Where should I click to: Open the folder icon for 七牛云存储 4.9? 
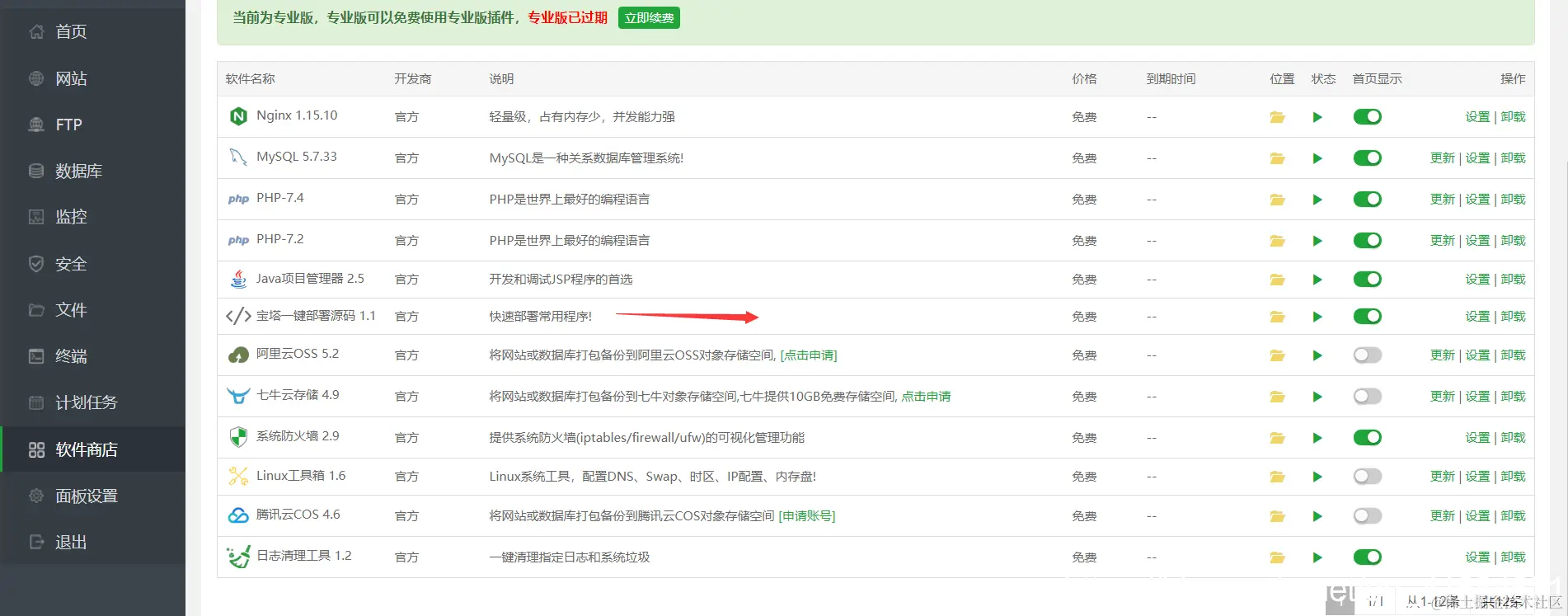click(1277, 397)
